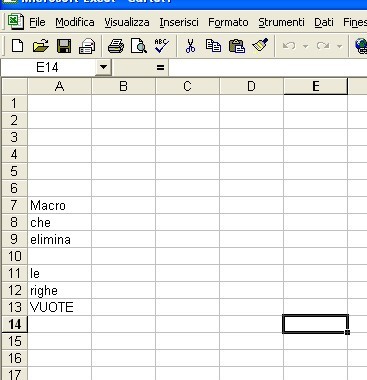Open the Strumenti menu
This screenshot has height=380, width=367.
pyautogui.click(x=281, y=22)
